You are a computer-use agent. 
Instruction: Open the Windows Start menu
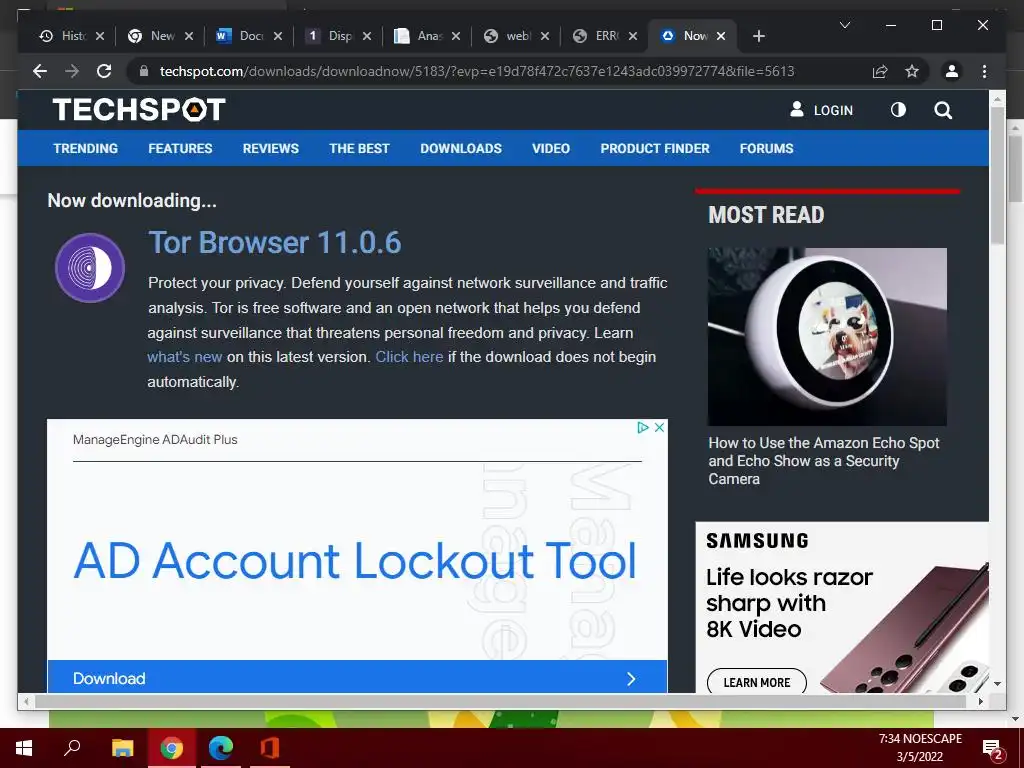[24, 748]
